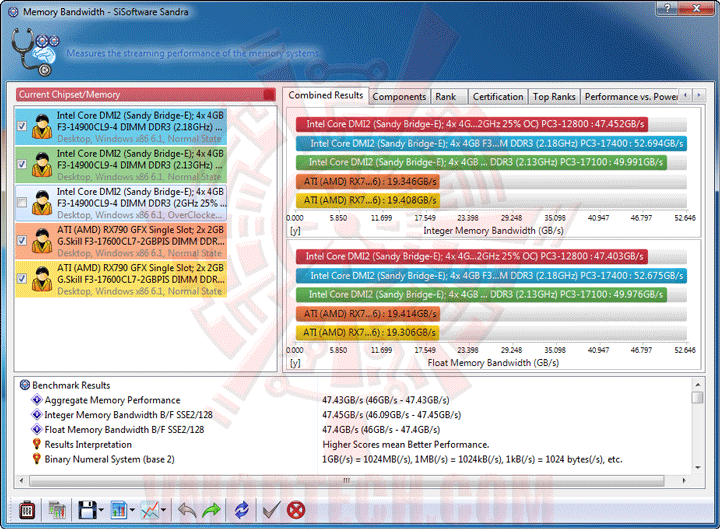Image resolution: width=720 pixels, height=529 pixels.
Task: Click the results list scroll down arrow
Action: (x=698, y=467)
